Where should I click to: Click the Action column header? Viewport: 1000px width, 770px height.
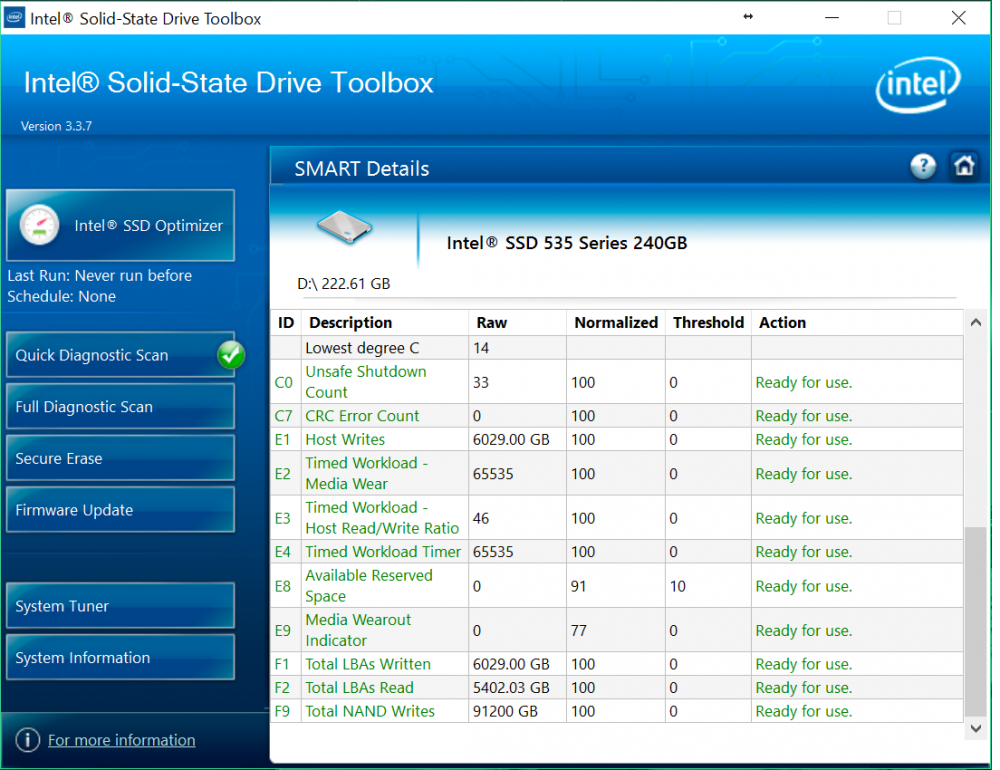coord(857,322)
